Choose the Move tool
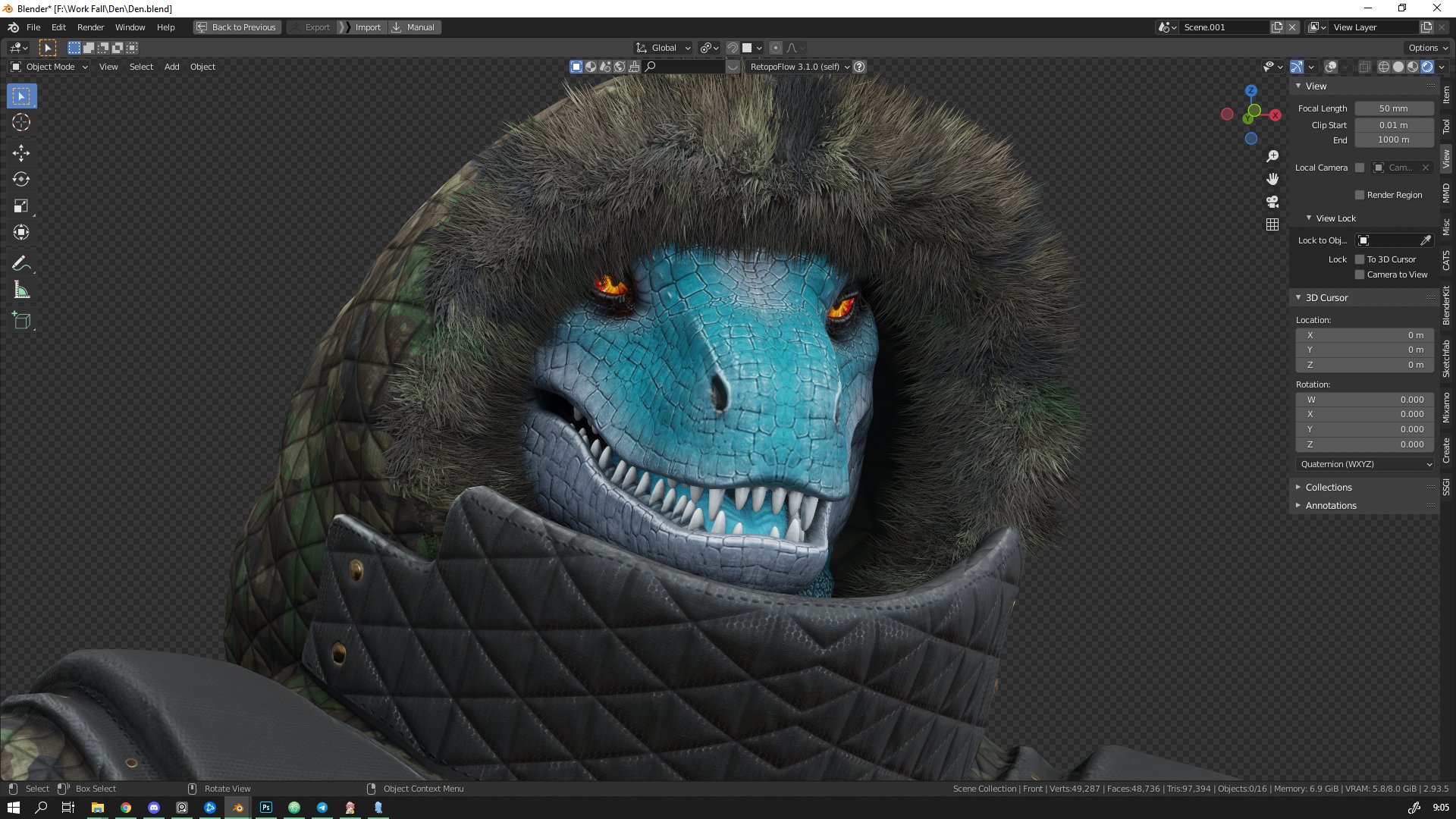The image size is (1456, 819). [21, 152]
